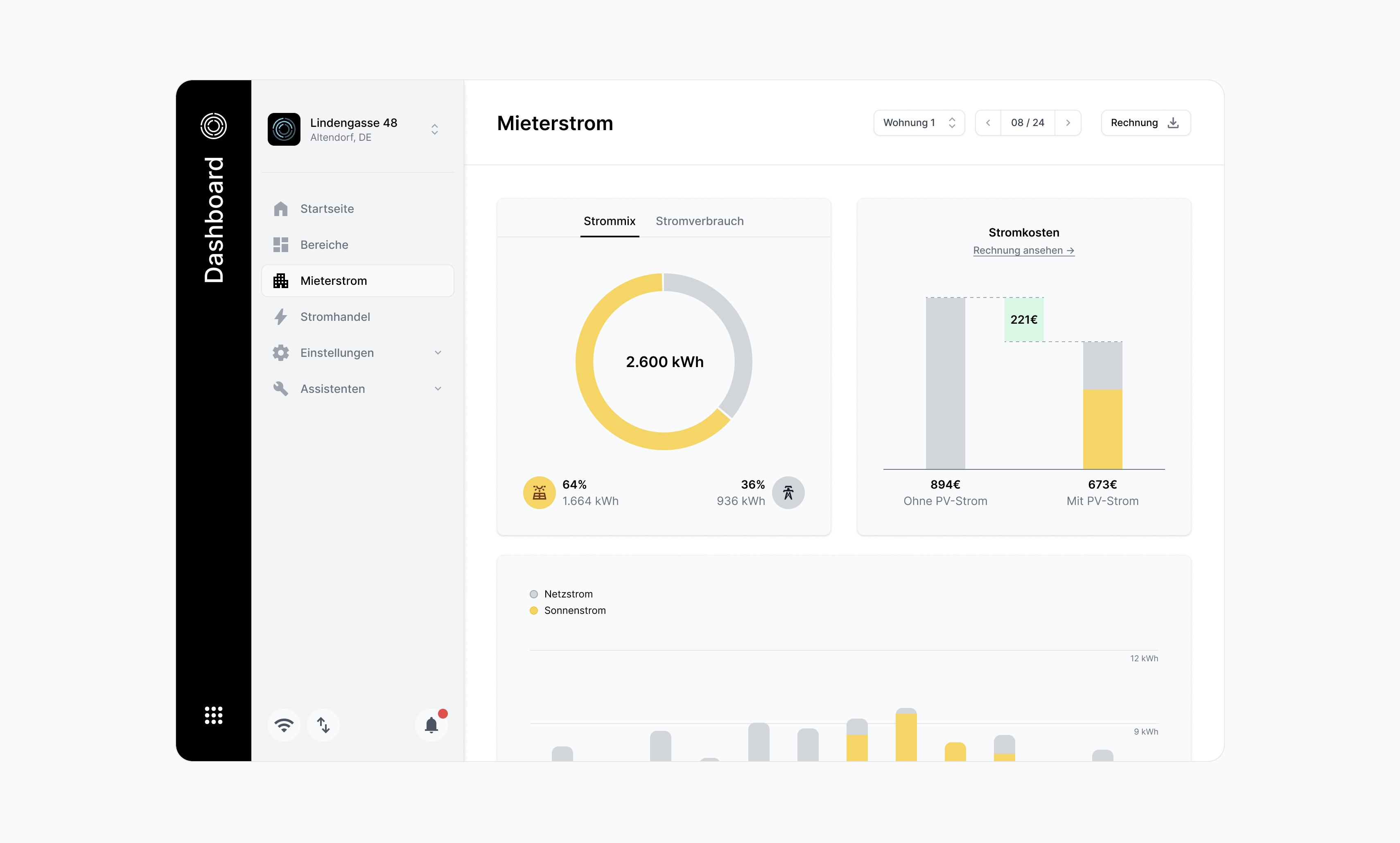The width and height of the screenshot is (1400, 843).
Task: Open Stromhandel in the sidebar
Action: [335, 317]
